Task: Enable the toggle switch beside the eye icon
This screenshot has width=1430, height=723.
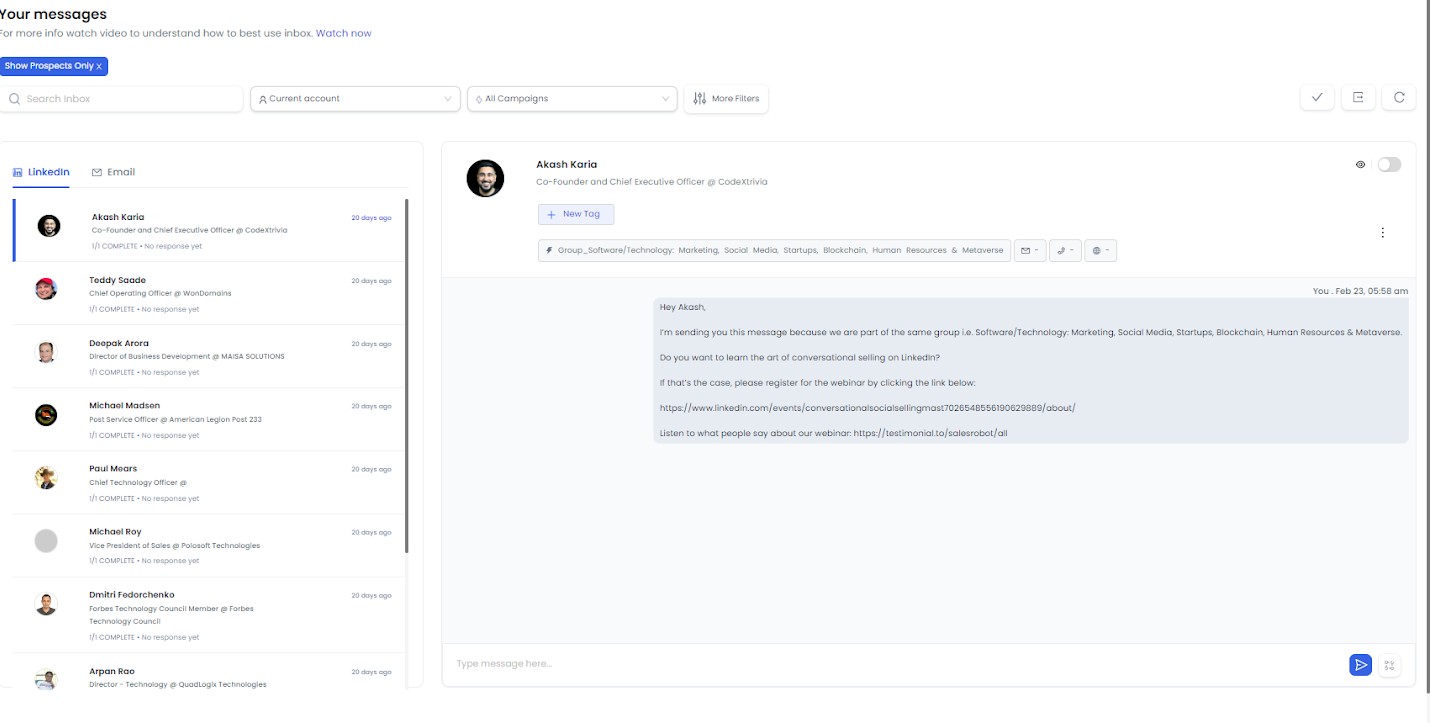Action: pos(1389,164)
